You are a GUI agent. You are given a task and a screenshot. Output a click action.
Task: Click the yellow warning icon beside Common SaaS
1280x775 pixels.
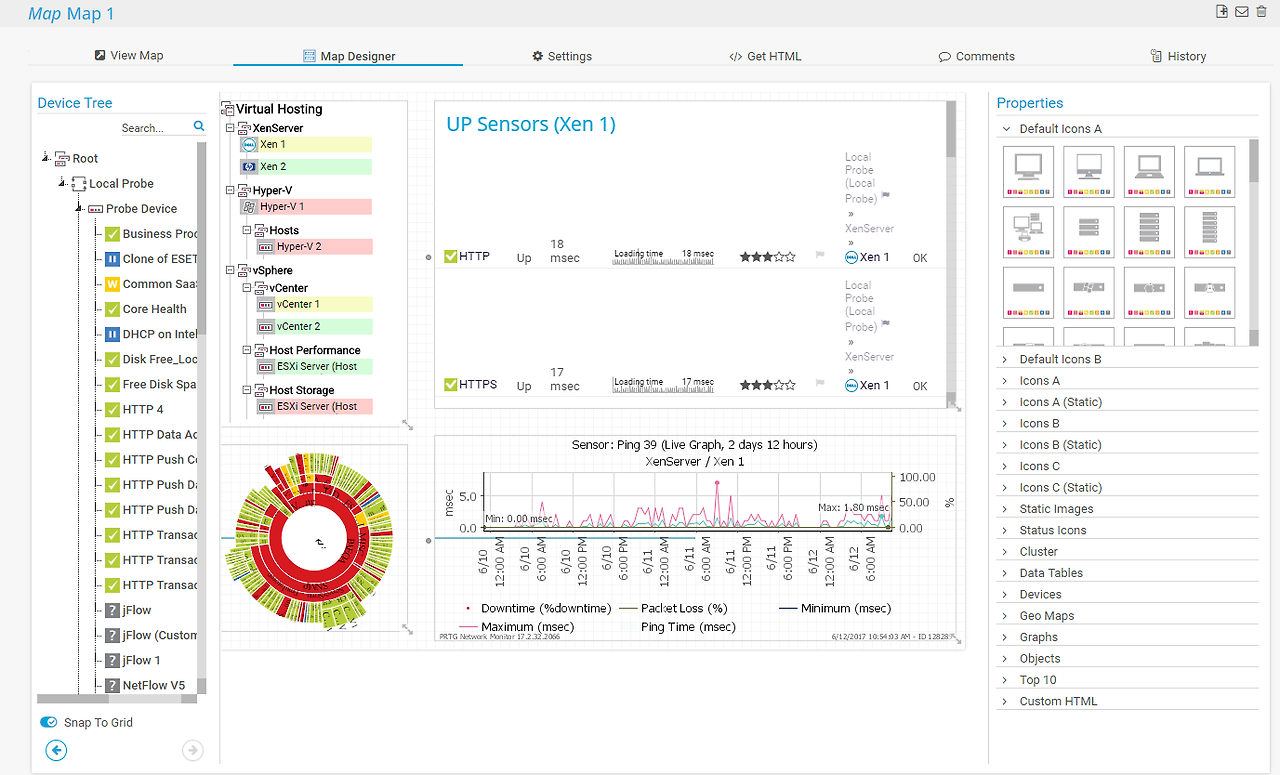tap(112, 284)
